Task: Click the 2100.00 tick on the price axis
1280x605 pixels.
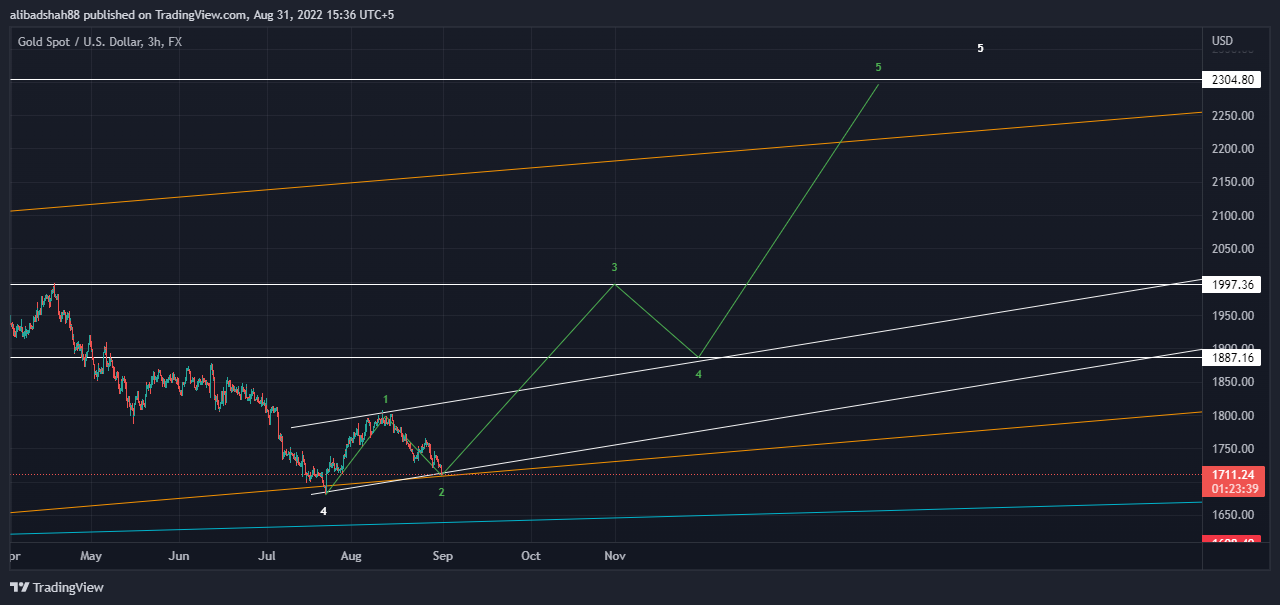Action: pos(1232,216)
